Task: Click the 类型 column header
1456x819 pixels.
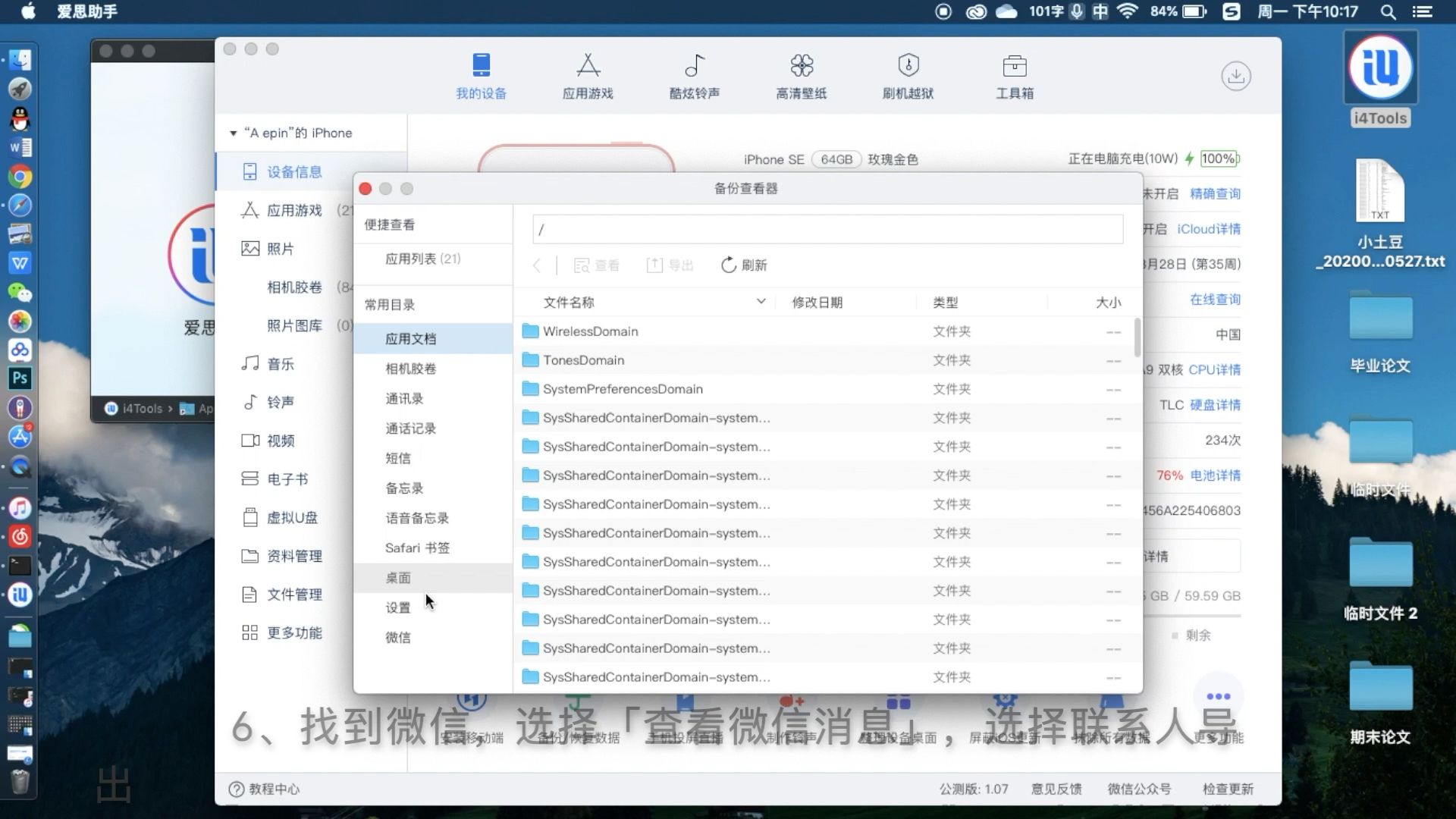Action: click(946, 303)
